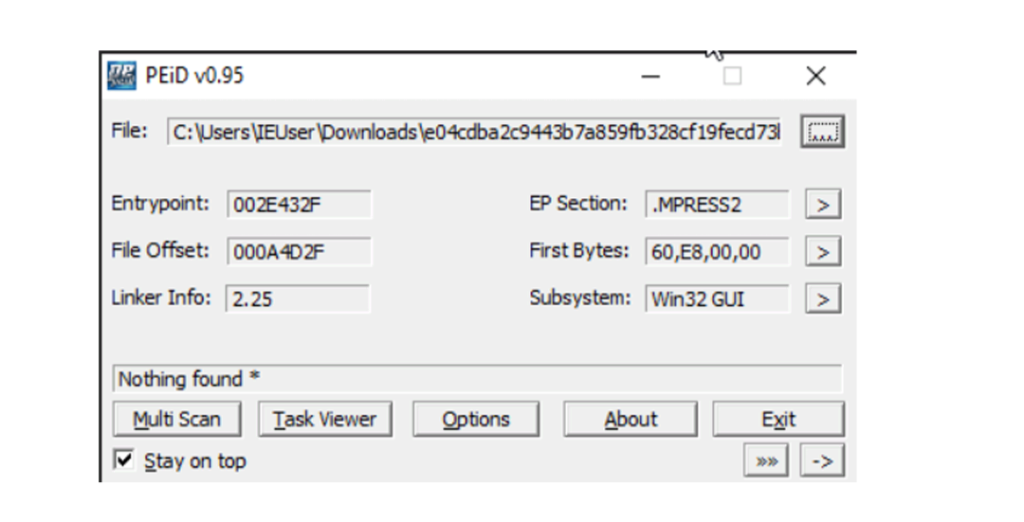Viewport: 1024px width, 522px height.
Task: Click the right arrow plugins menu button
Action: (x=822, y=461)
